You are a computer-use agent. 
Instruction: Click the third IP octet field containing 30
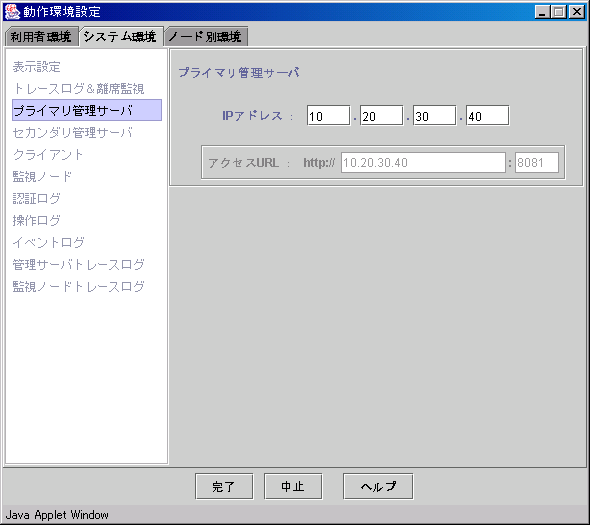pyautogui.click(x=435, y=116)
